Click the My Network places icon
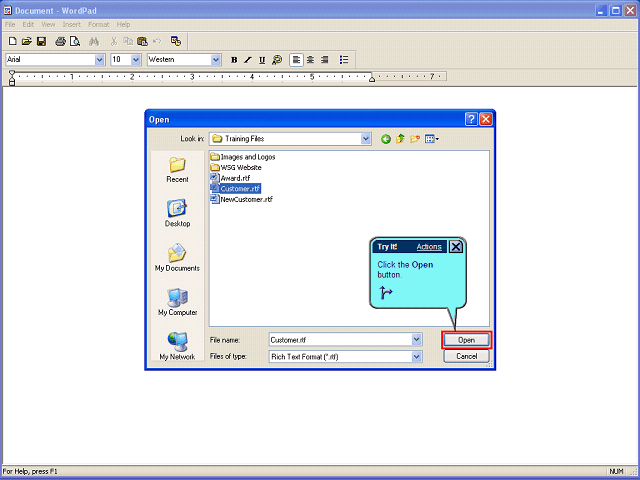Image resolution: width=640 pixels, height=480 pixels. click(x=178, y=346)
